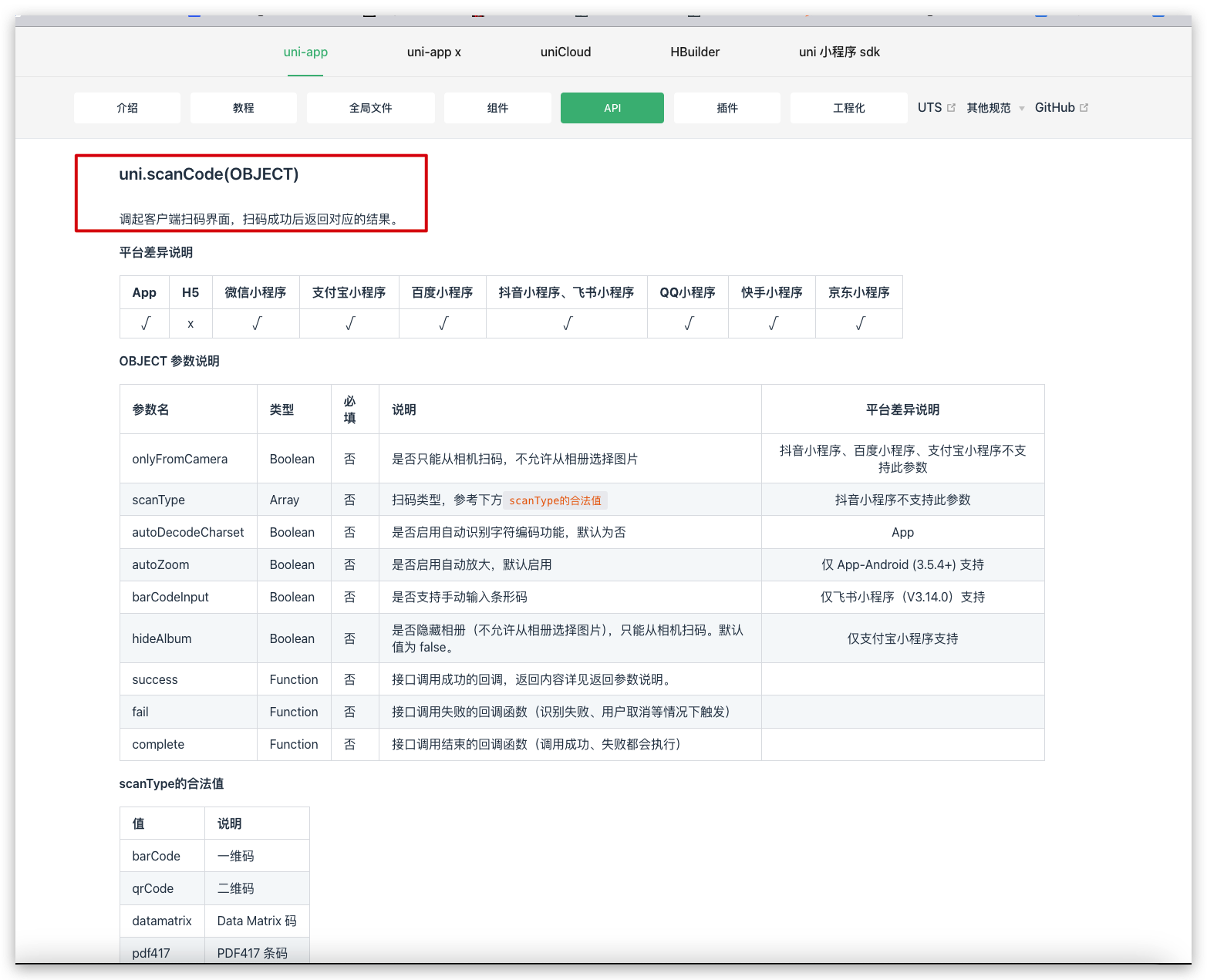The width and height of the screenshot is (1207, 980).
Task: Click the x mark under H5
Action: [x=190, y=324]
